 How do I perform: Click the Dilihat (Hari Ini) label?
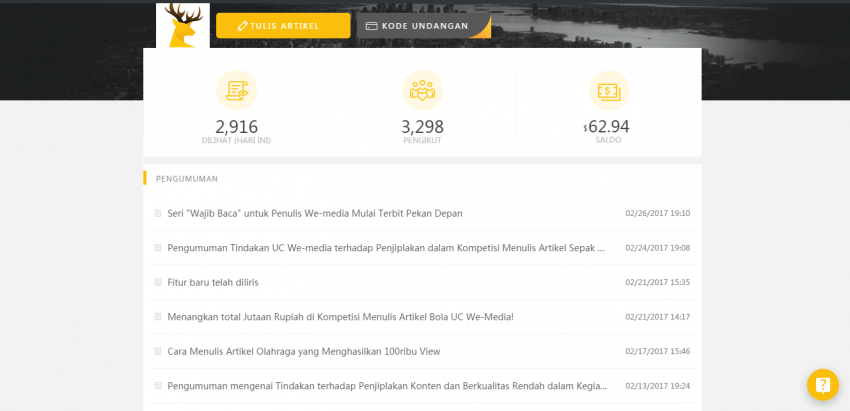(x=236, y=140)
